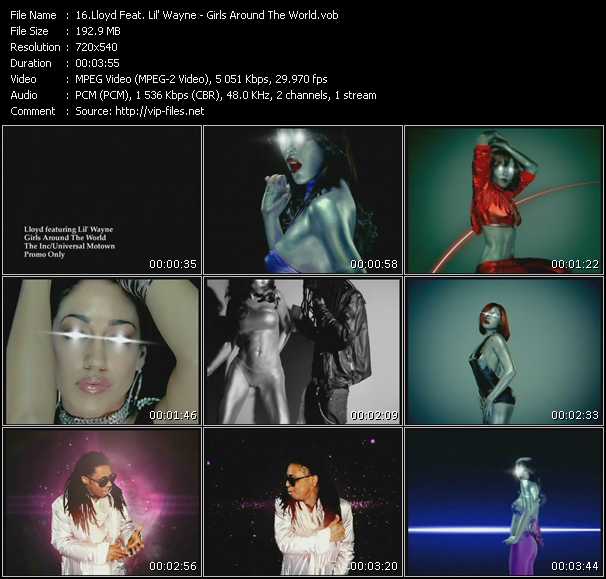Image resolution: width=606 pixels, height=579 pixels.
Task: Click the 'Comment' label
Action: (33, 111)
